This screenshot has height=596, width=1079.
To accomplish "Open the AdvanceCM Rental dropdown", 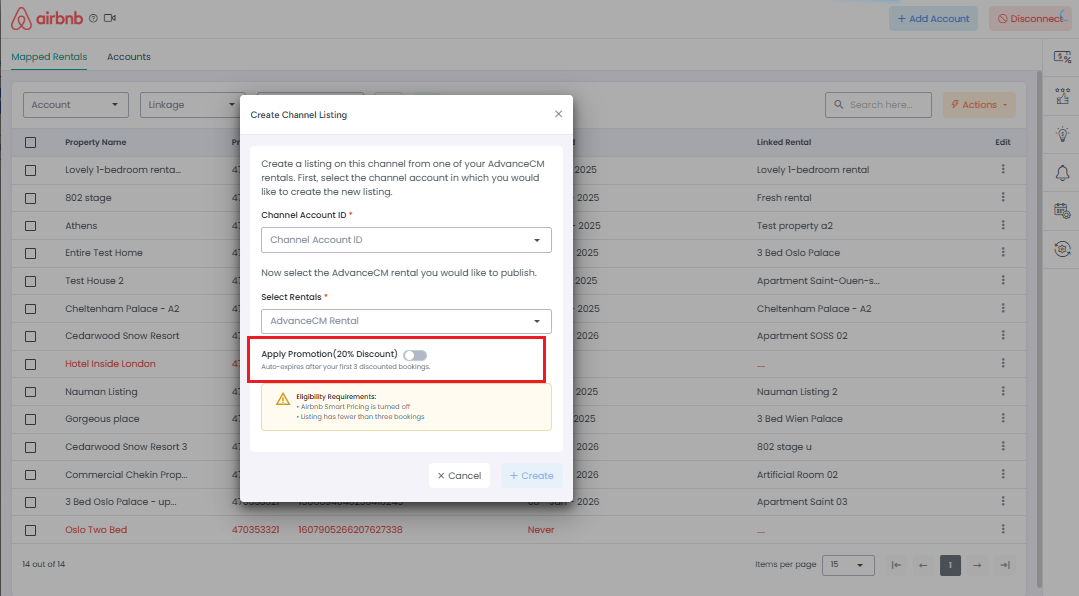I will point(406,321).
